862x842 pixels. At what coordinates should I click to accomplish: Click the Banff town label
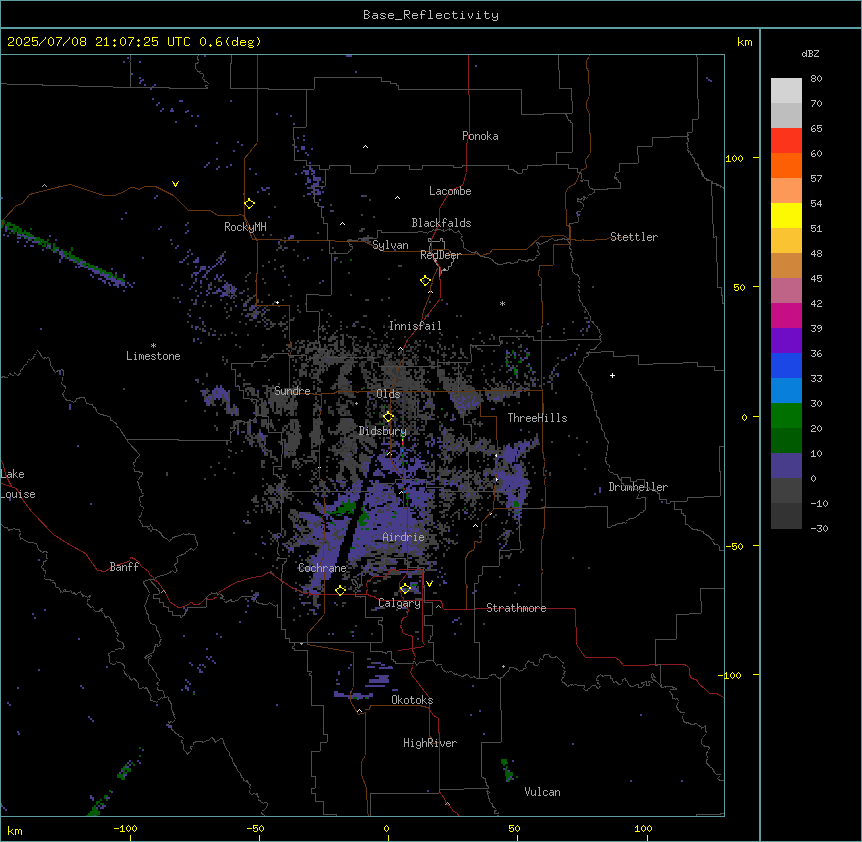click(x=124, y=567)
